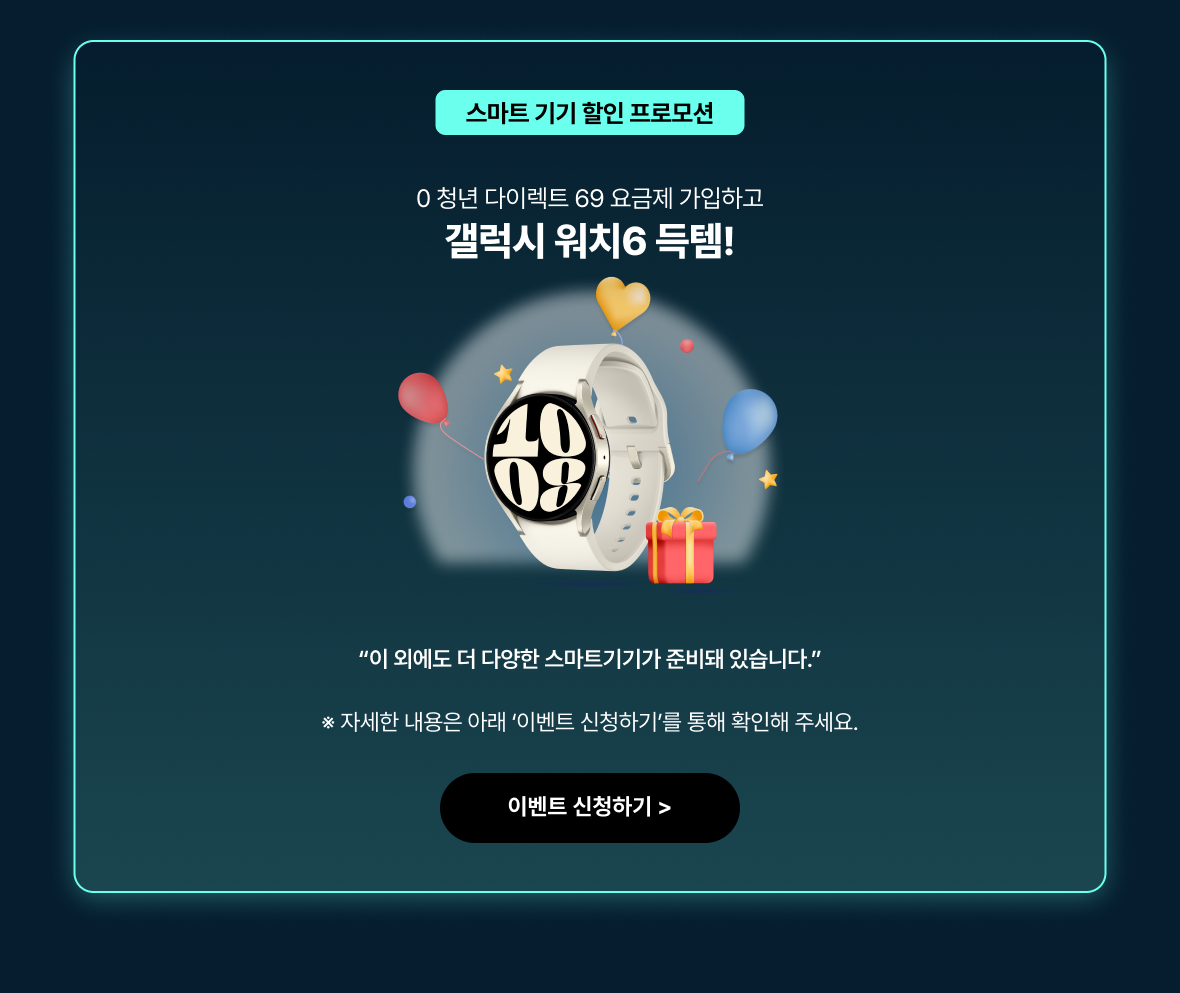
Task: Click the 이벤트 신청하기 button
Action: (589, 807)
